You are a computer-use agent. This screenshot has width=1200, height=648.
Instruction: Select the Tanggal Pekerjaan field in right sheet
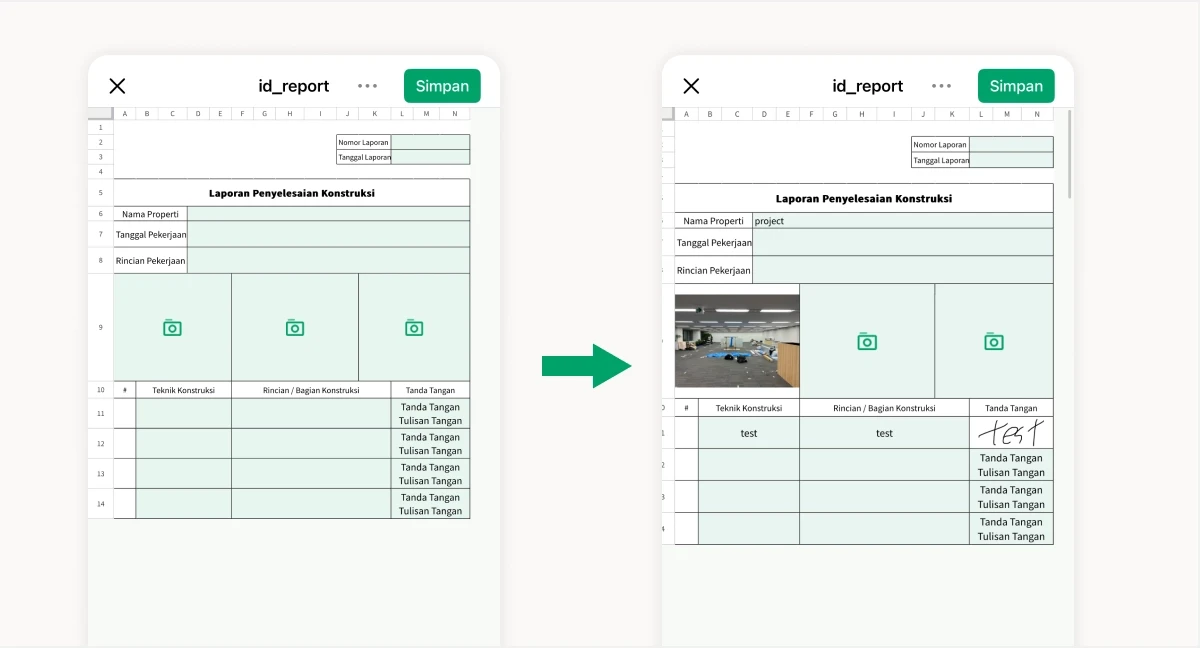click(902, 243)
